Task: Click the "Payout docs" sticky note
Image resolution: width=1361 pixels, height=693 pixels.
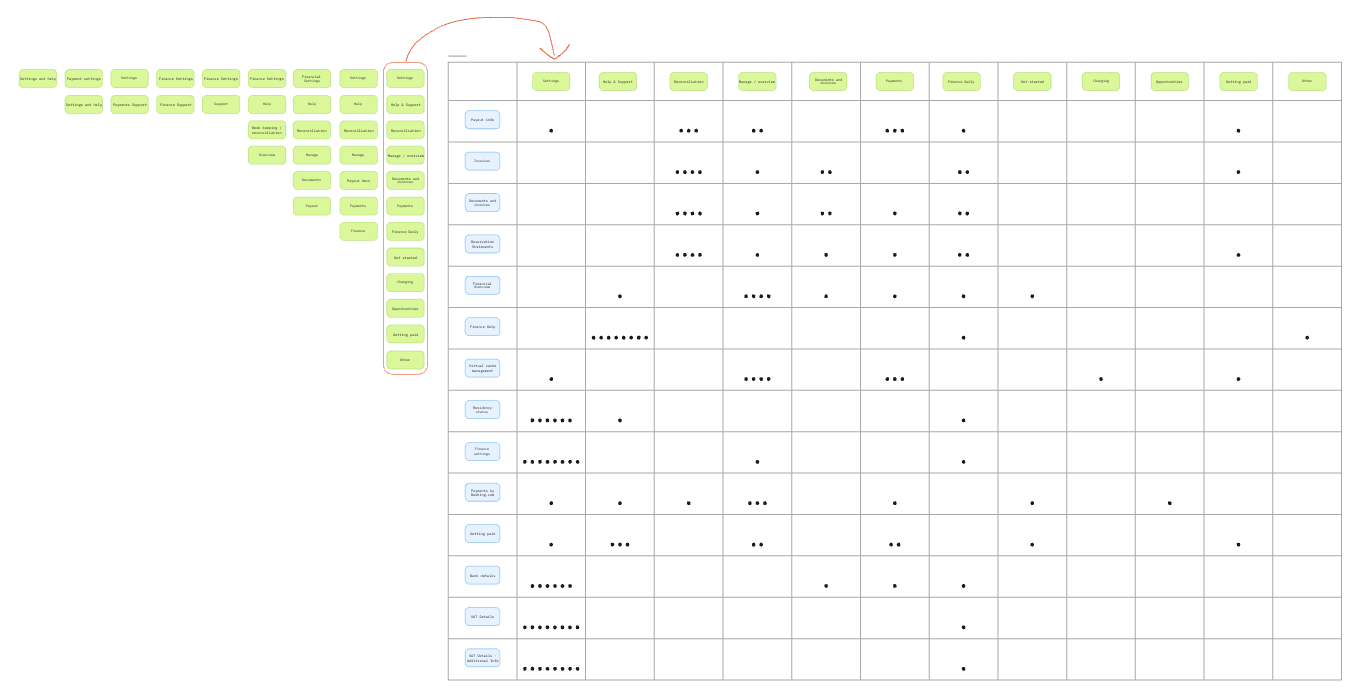Action: 358,180
